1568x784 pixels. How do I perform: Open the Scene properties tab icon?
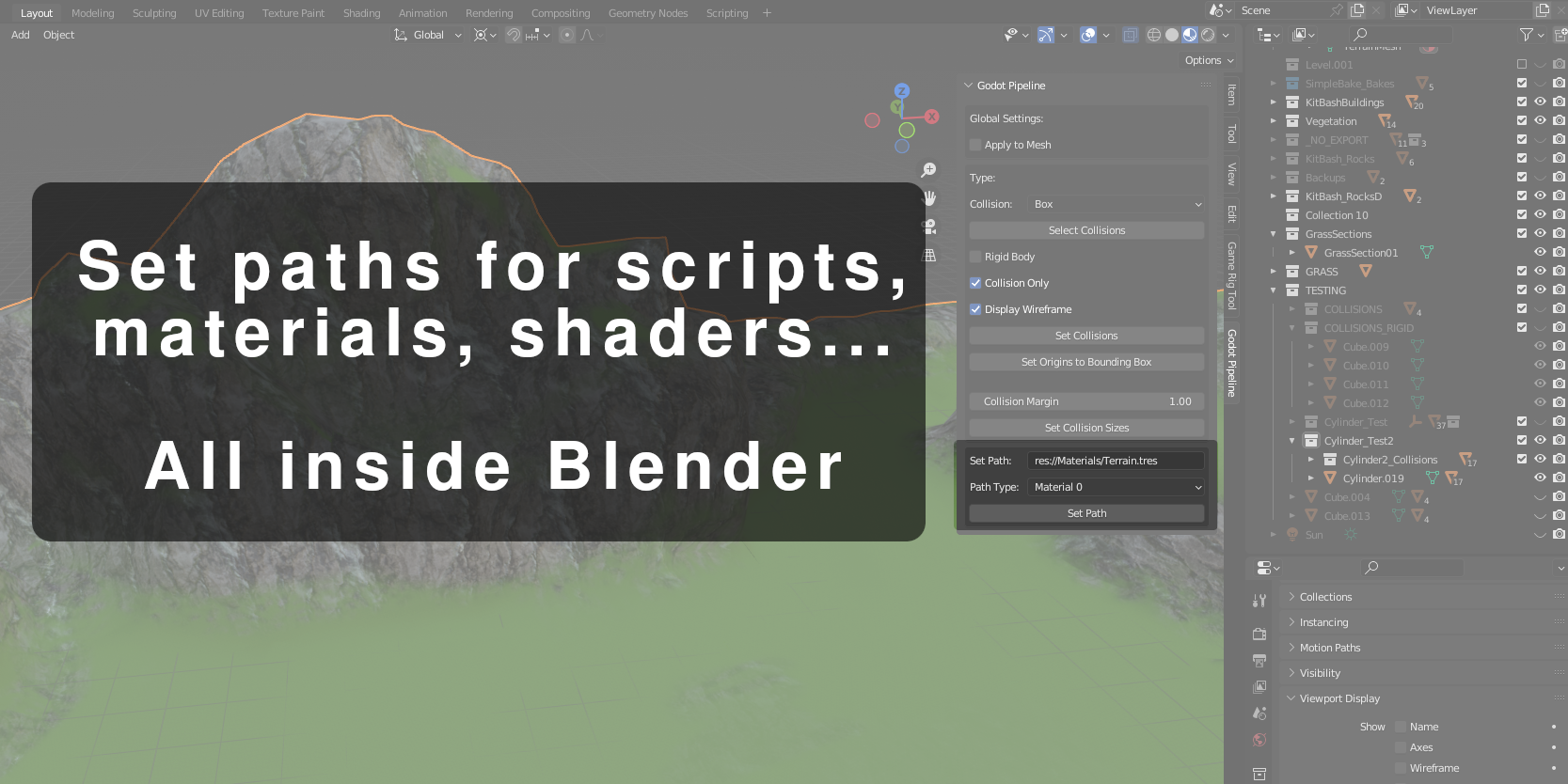click(1259, 713)
